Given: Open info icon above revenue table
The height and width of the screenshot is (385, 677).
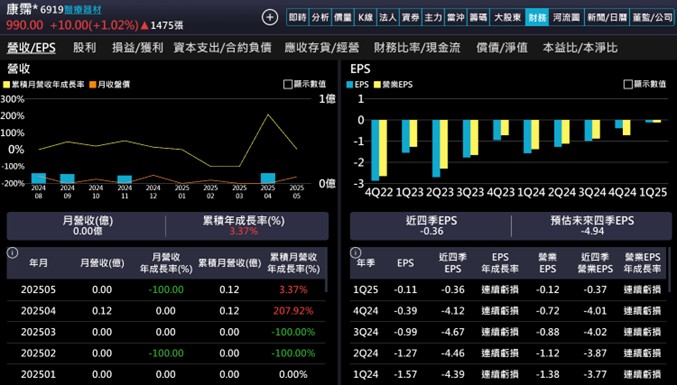Looking at the screenshot, I should [13, 253].
